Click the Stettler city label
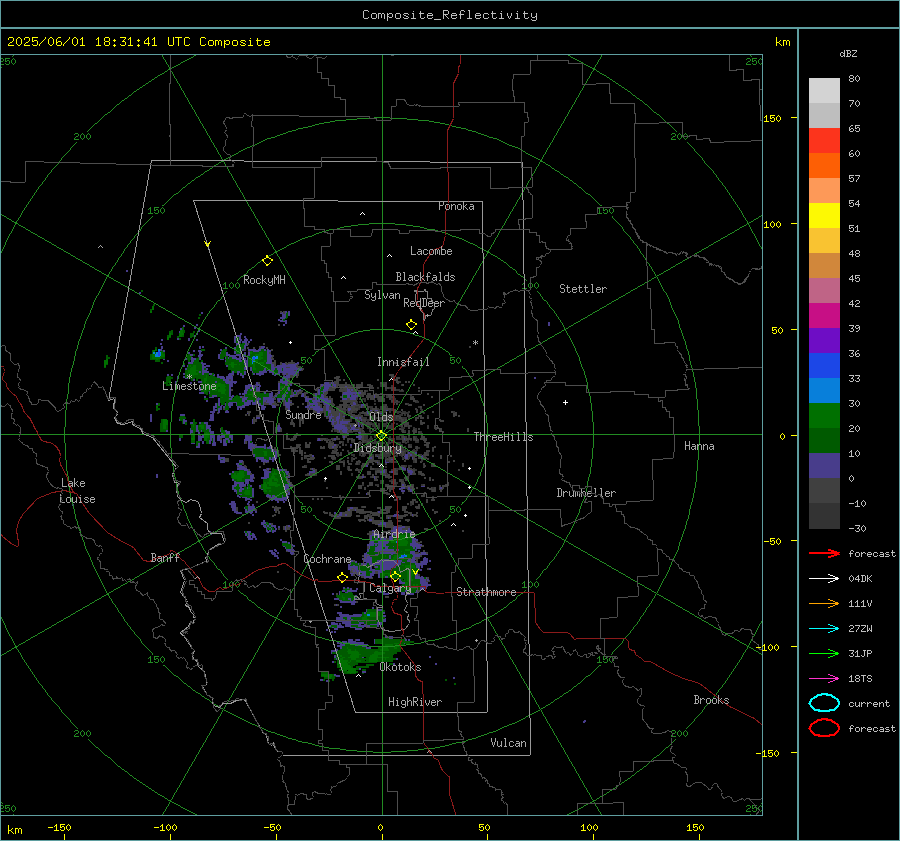The width and height of the screenshot is (900, 841). 583,289
